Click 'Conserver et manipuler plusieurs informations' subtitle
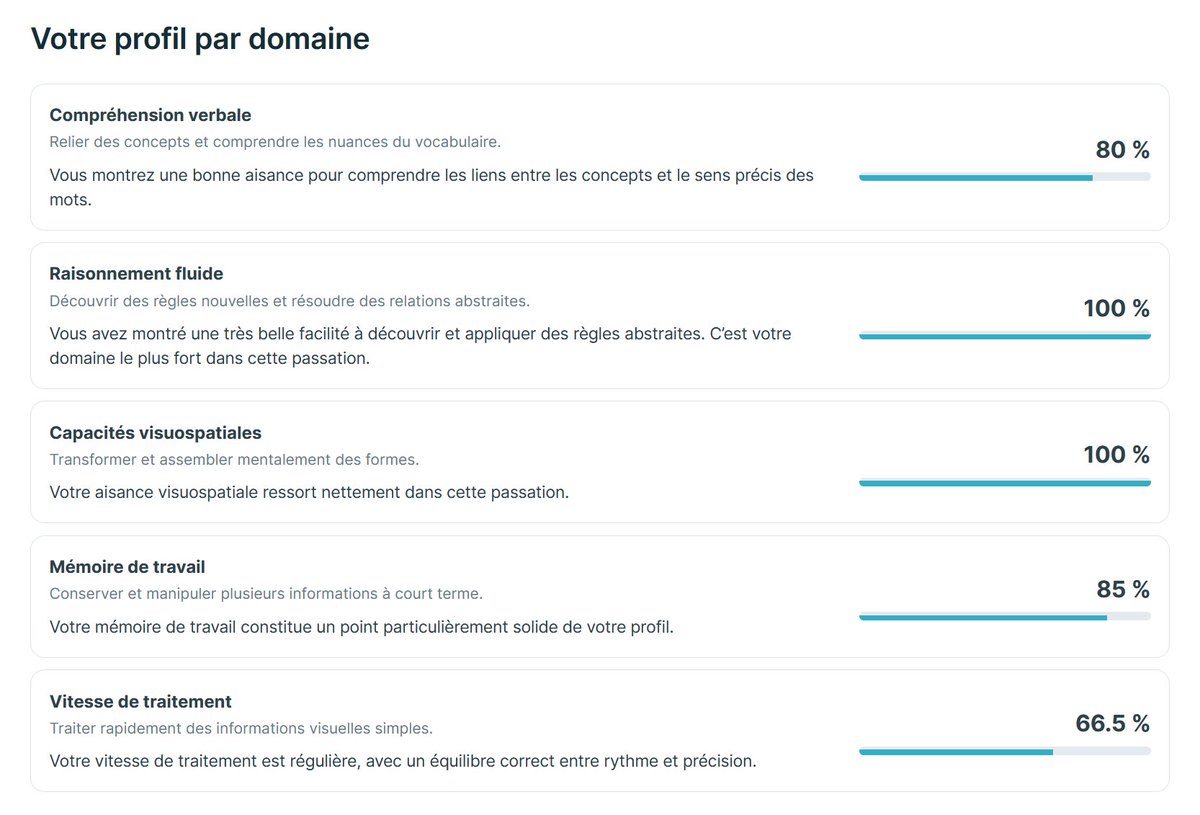The width and height of the screenshot is (1200, 815). [266, 594]
